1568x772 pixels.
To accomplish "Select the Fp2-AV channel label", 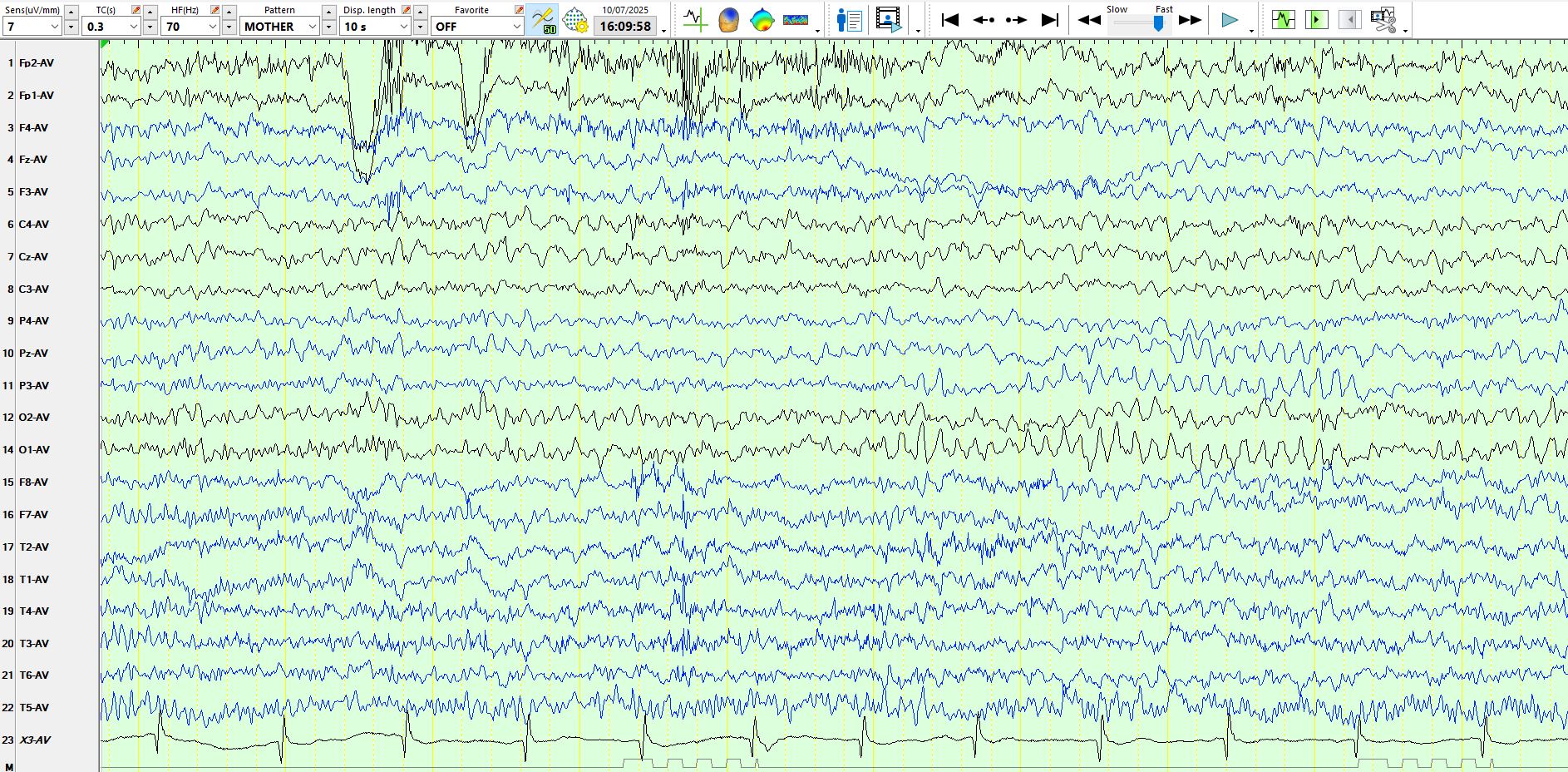I will pos(36,63).
